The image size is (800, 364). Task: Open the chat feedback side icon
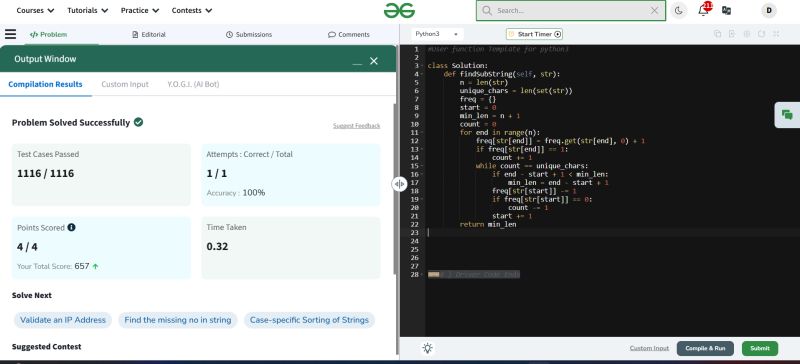787,115
